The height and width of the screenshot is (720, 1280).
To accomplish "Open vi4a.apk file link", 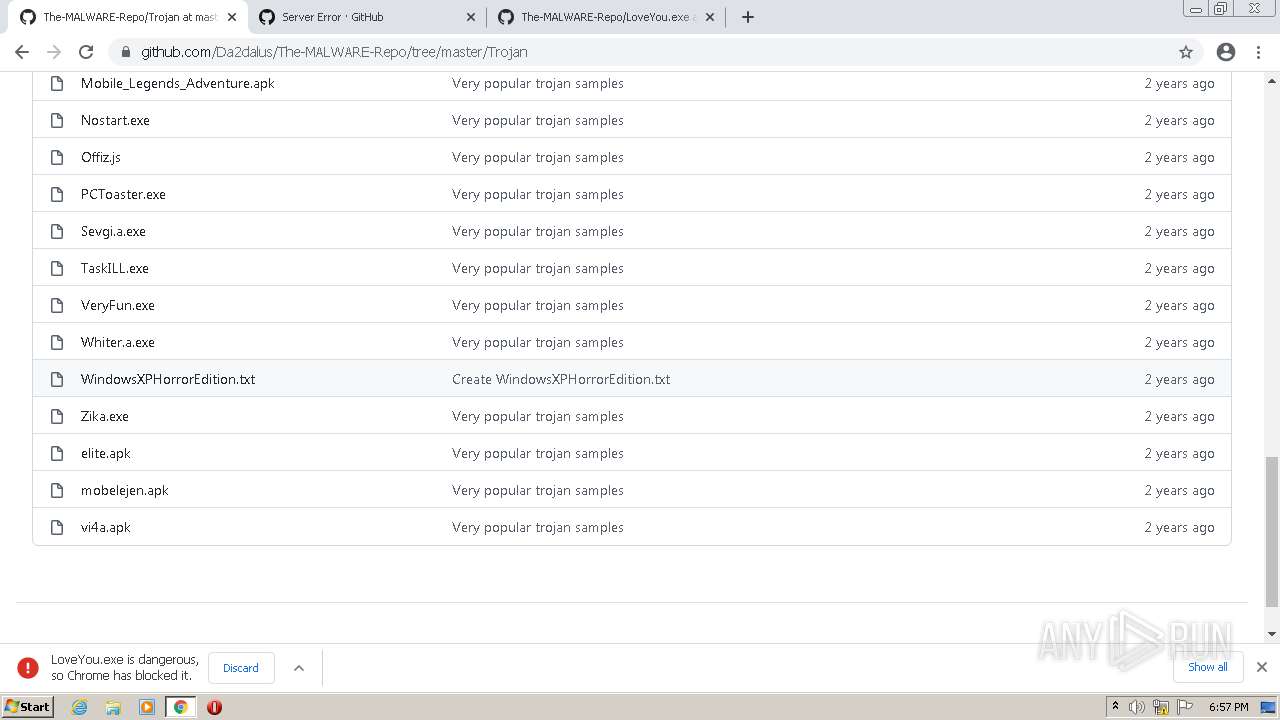I will pos(106,527).
